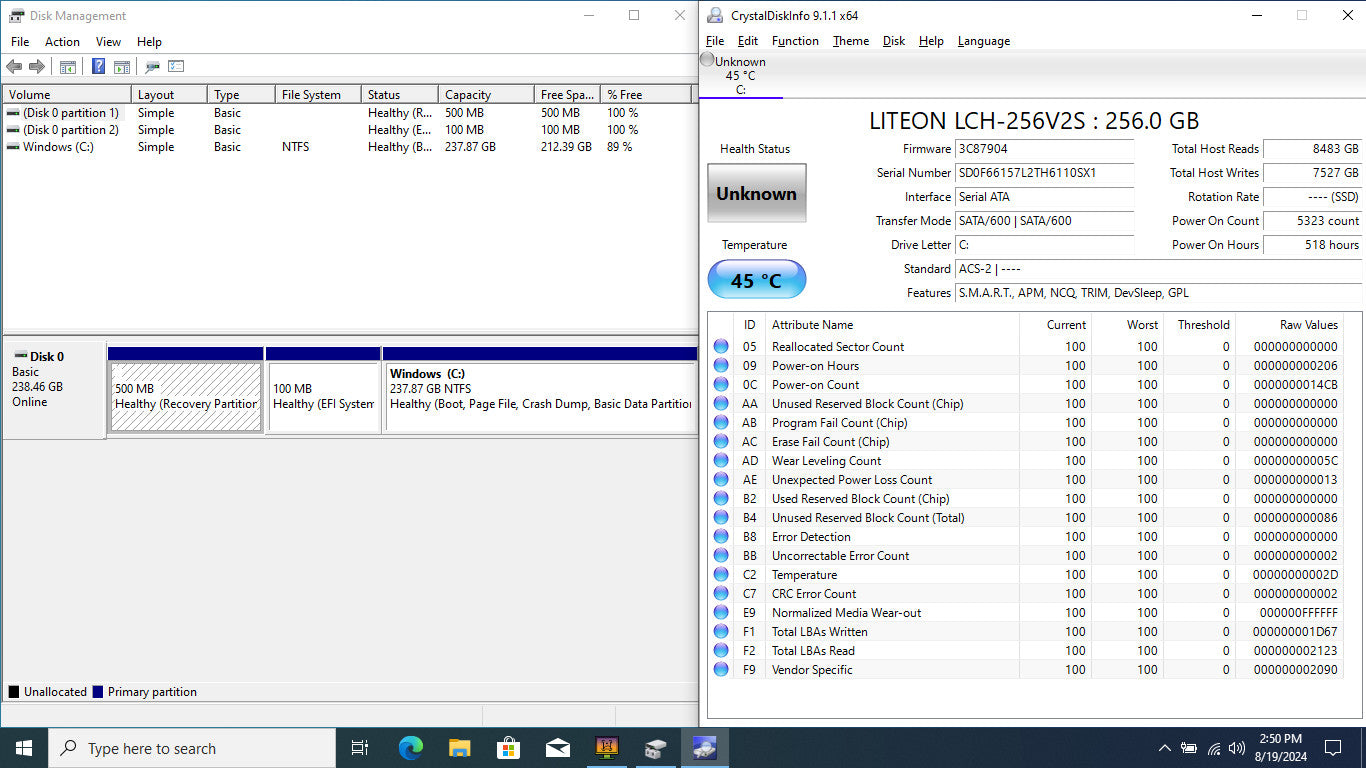Click the Back arrow in Disk Management toolbar
1366x768 pixels.
point(14,67)
